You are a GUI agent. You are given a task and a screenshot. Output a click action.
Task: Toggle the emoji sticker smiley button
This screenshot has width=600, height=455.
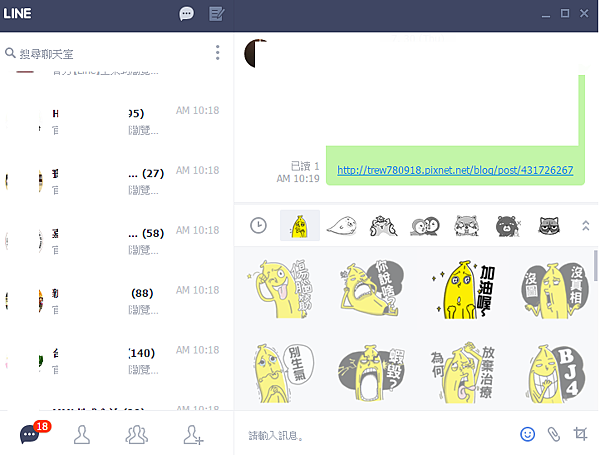point(527,434)
